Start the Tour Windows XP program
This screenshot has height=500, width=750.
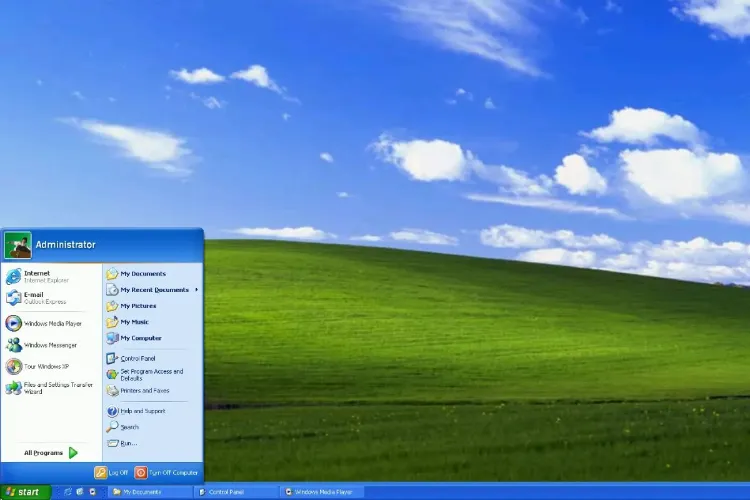click(43, 367)
